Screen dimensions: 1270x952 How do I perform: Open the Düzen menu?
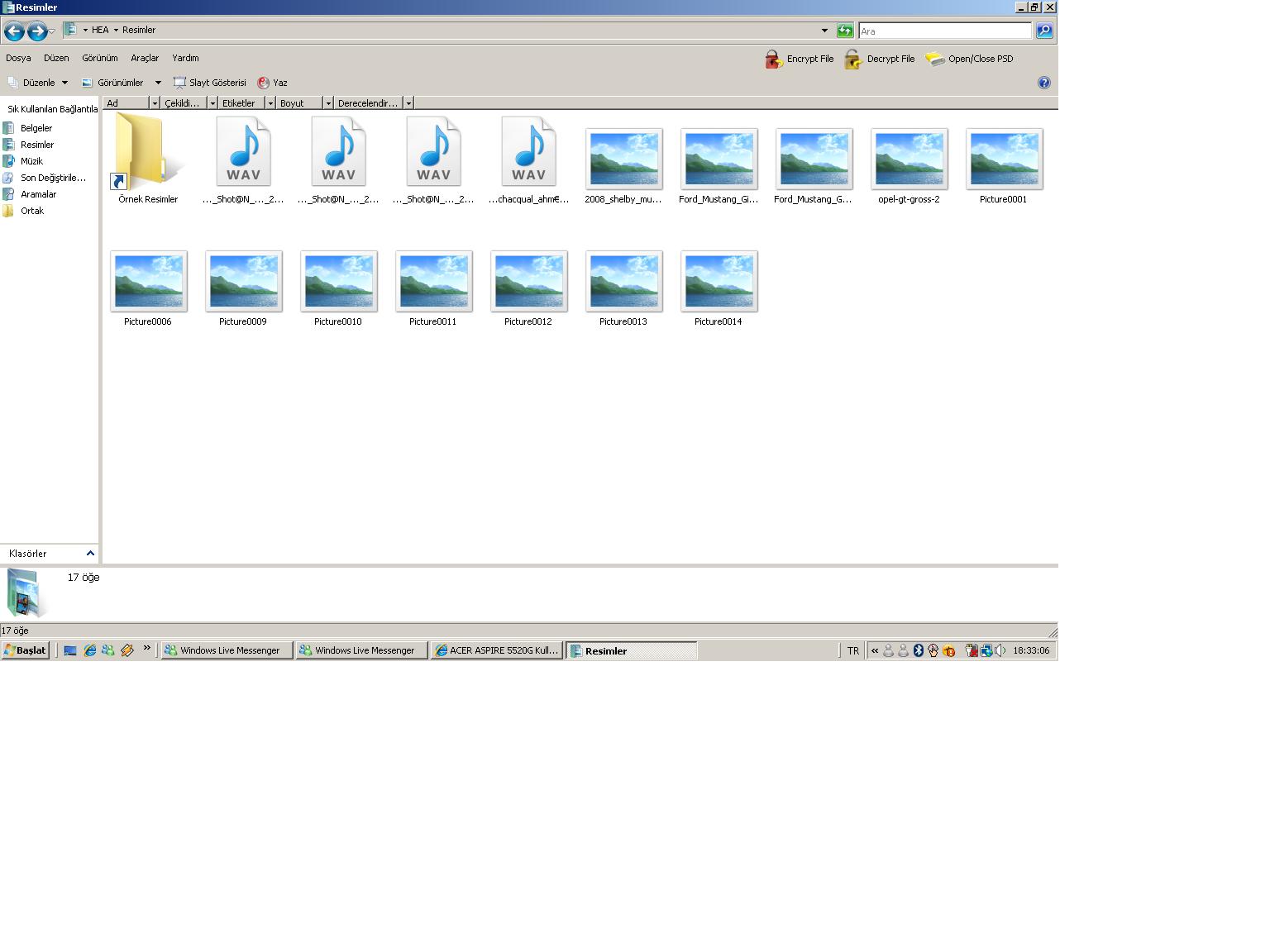(x=56, y=58)
